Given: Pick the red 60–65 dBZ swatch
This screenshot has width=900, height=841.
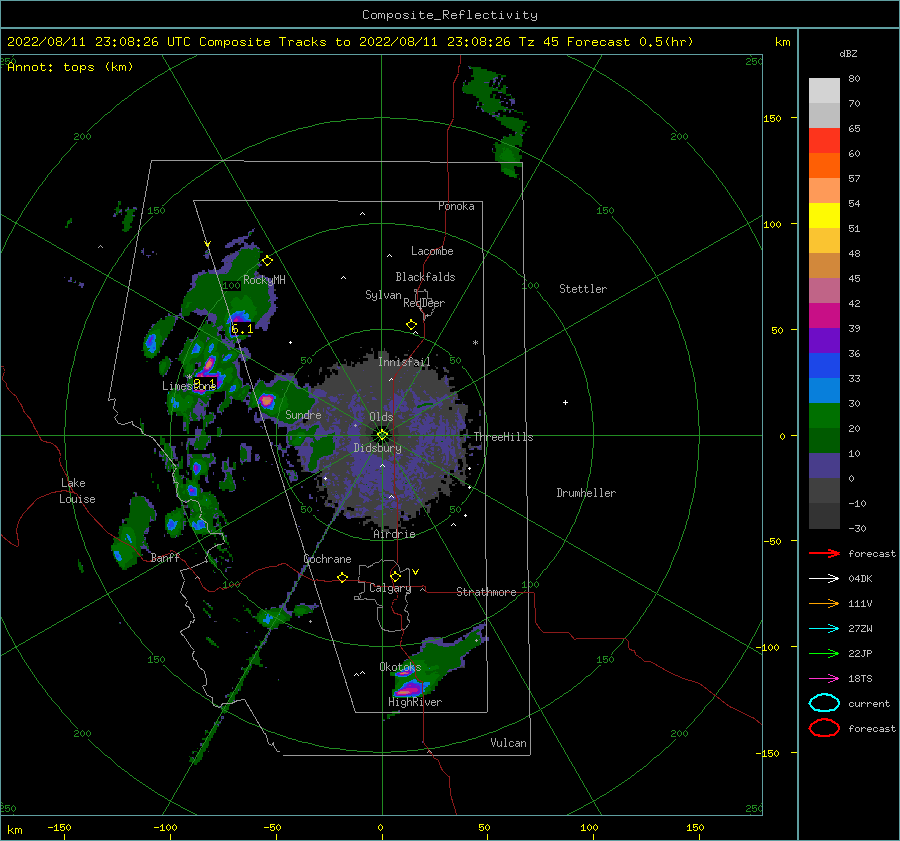Looking at the screenshot, I should point(824,141).
